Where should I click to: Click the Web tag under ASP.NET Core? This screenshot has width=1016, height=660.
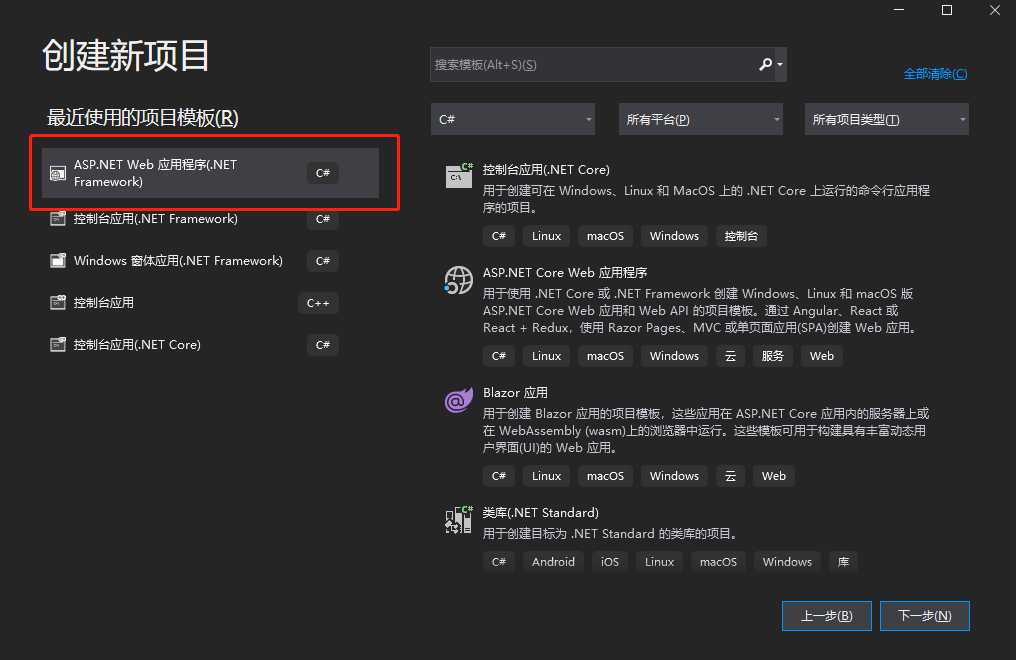click(822, 356)
